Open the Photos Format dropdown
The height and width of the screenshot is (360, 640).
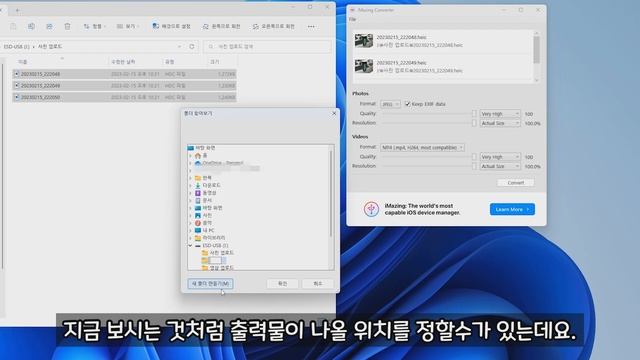pyautogui.click(x=390, y=104)
